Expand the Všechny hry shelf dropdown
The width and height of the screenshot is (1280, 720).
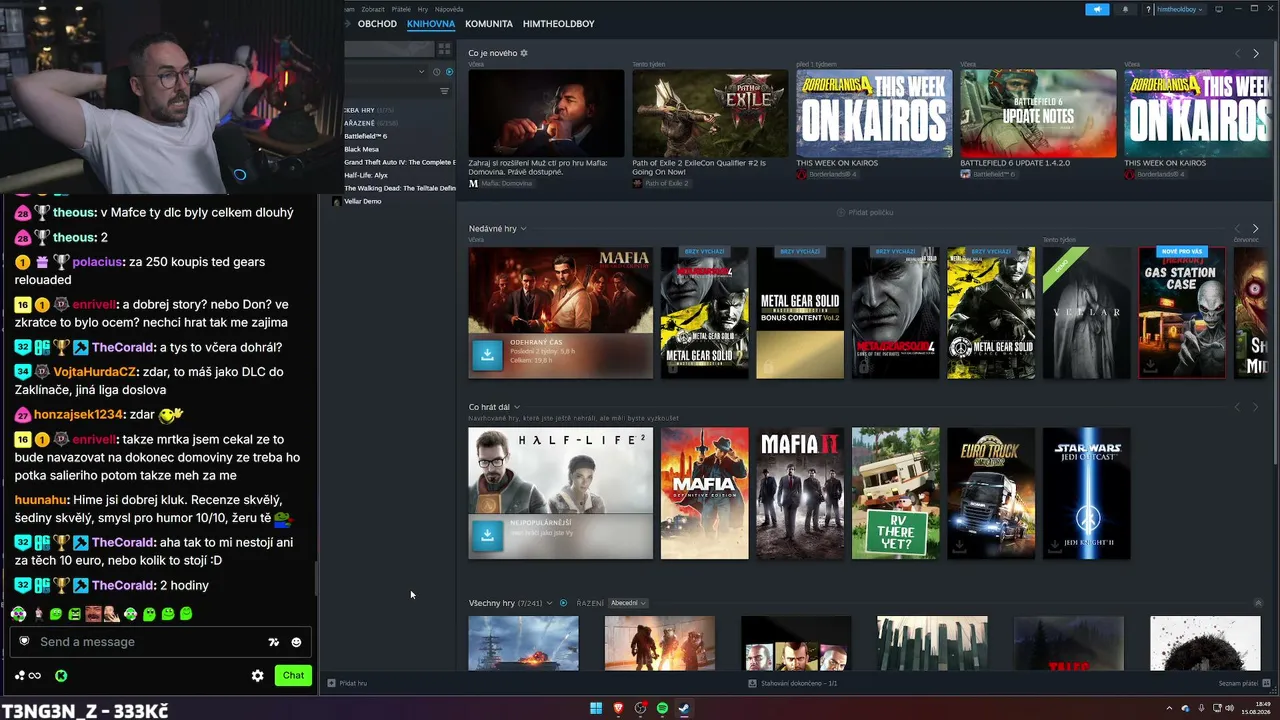pos(551,603)
